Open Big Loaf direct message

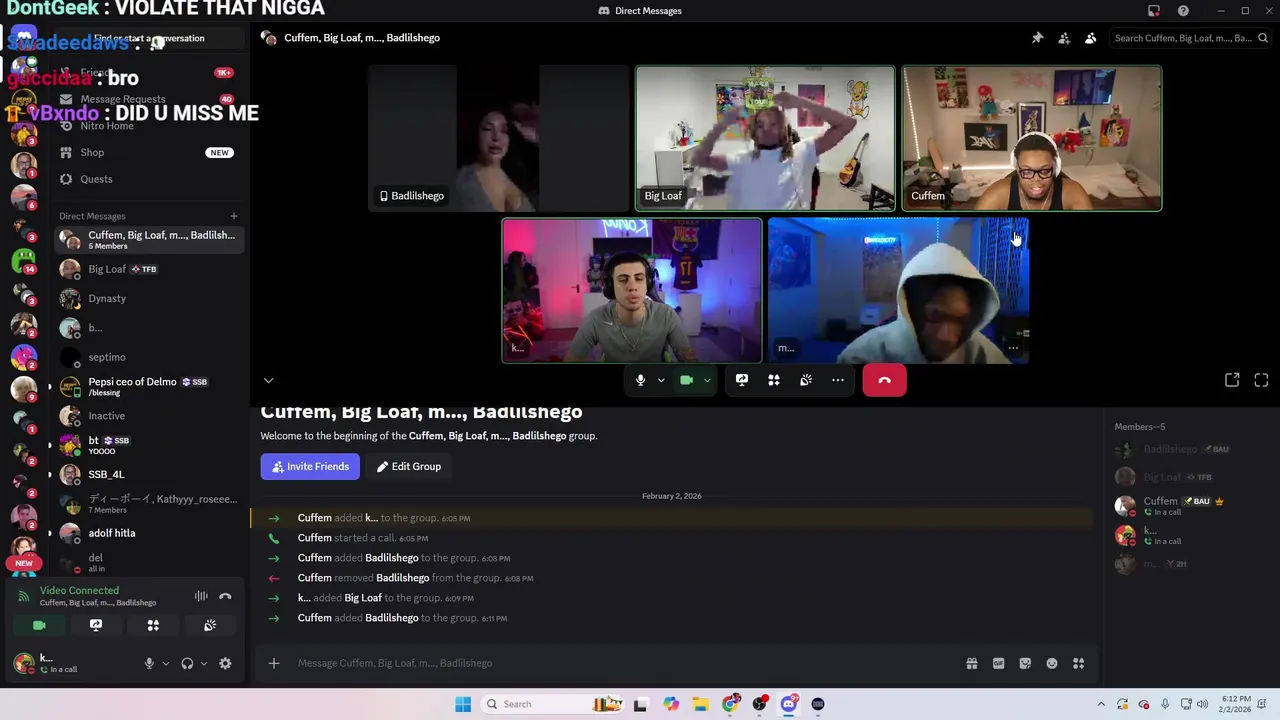(x=148, y=269)
